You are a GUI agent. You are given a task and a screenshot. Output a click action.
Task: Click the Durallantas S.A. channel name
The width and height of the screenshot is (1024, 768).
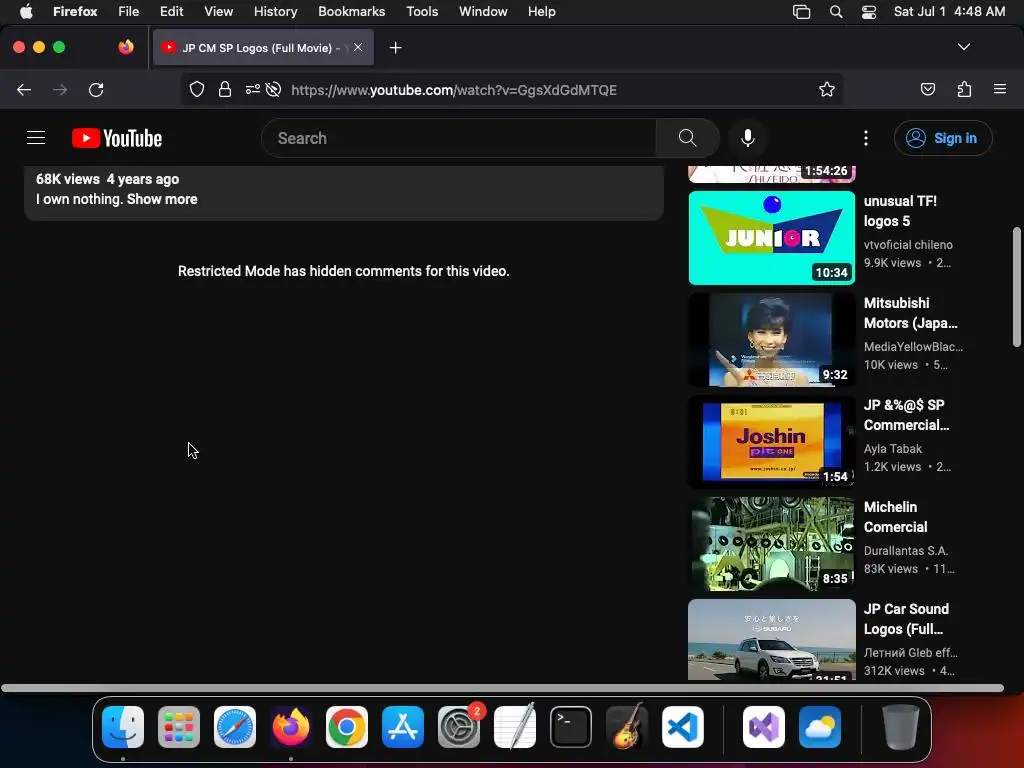tap(906, 550)
